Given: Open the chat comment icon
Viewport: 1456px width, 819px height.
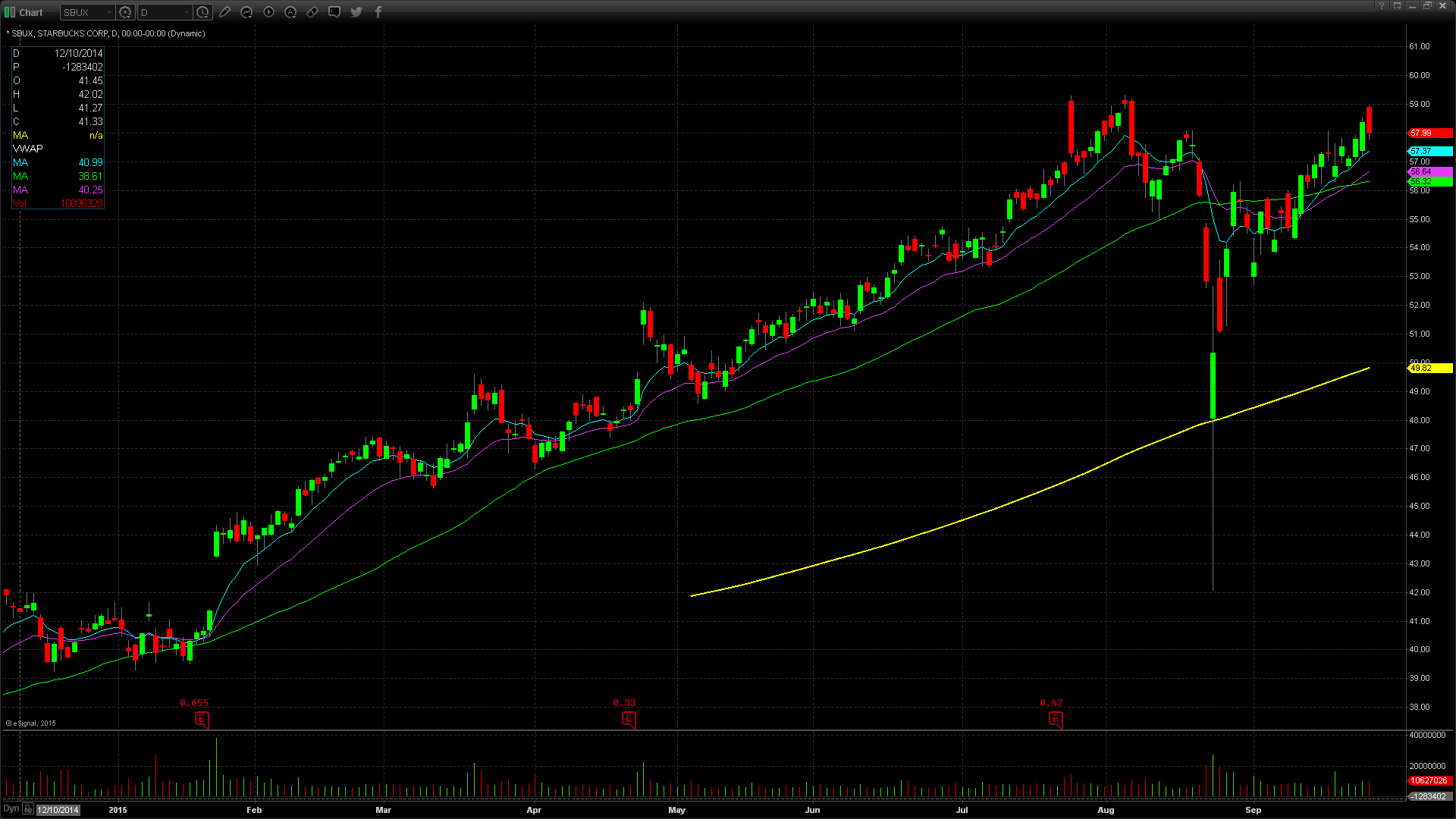Looking at the screenshot, I should pyautogui.click(x=334, y=12).
